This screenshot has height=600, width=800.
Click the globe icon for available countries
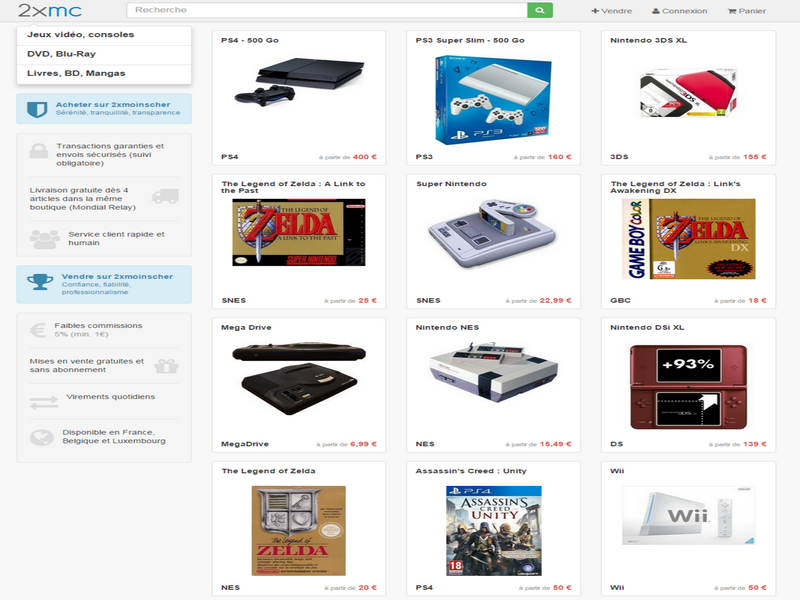click(42, 437)
